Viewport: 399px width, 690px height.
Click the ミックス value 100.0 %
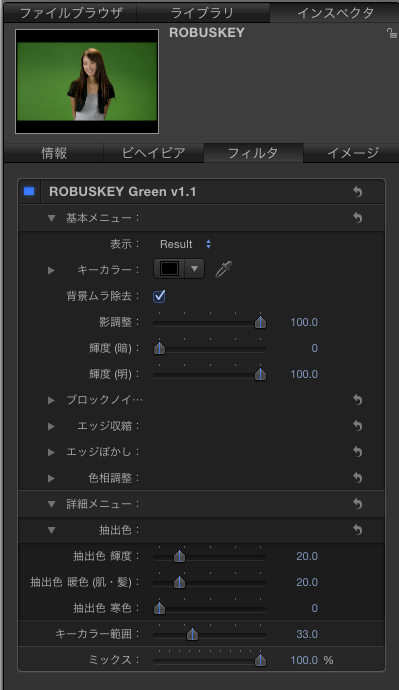tap(312, 660)
